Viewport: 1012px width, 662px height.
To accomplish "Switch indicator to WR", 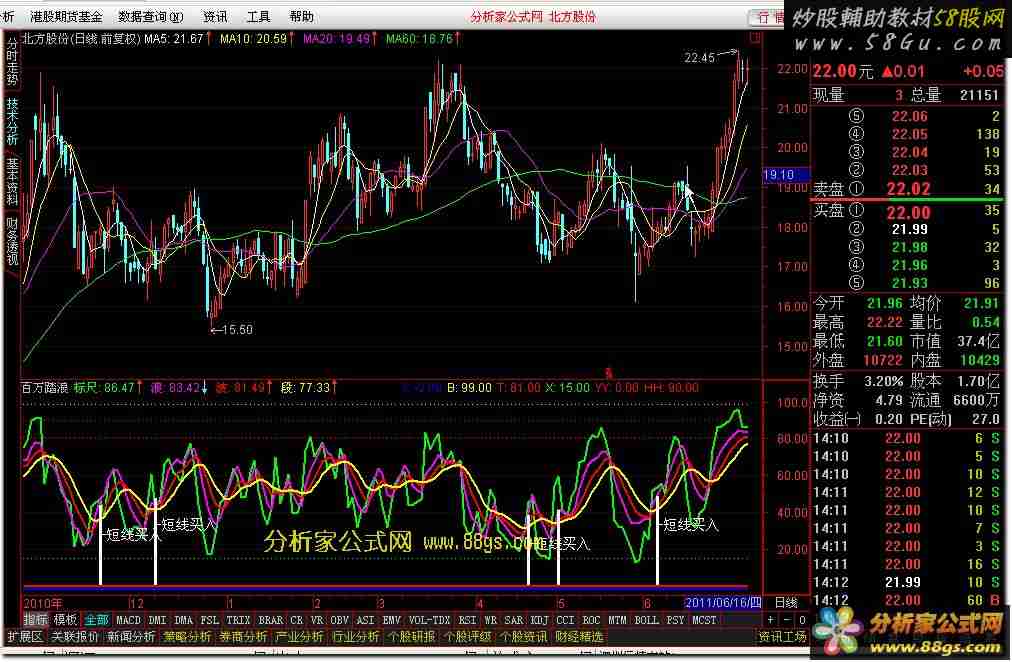I will pyautogui.click(x=491, y=620).
